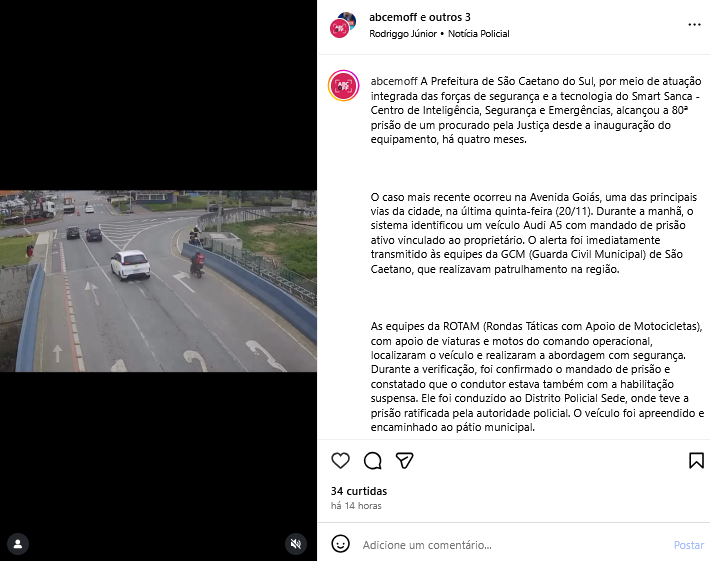710x561 pixels.
Task: Open the three-dot more options menu
Action: point(694,24)
